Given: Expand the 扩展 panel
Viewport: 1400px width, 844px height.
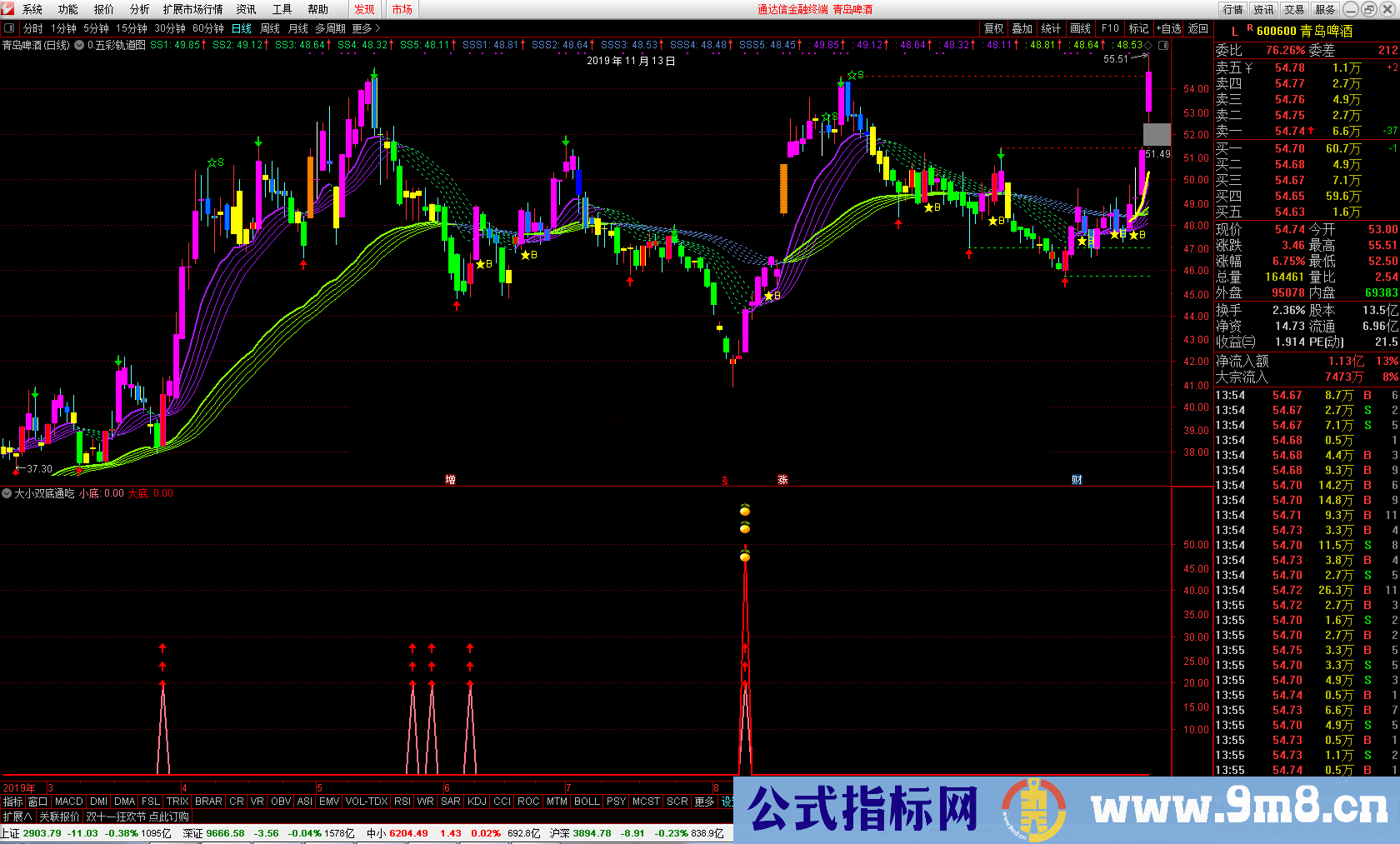Looking at the screenshot, I should click(17, 817).
